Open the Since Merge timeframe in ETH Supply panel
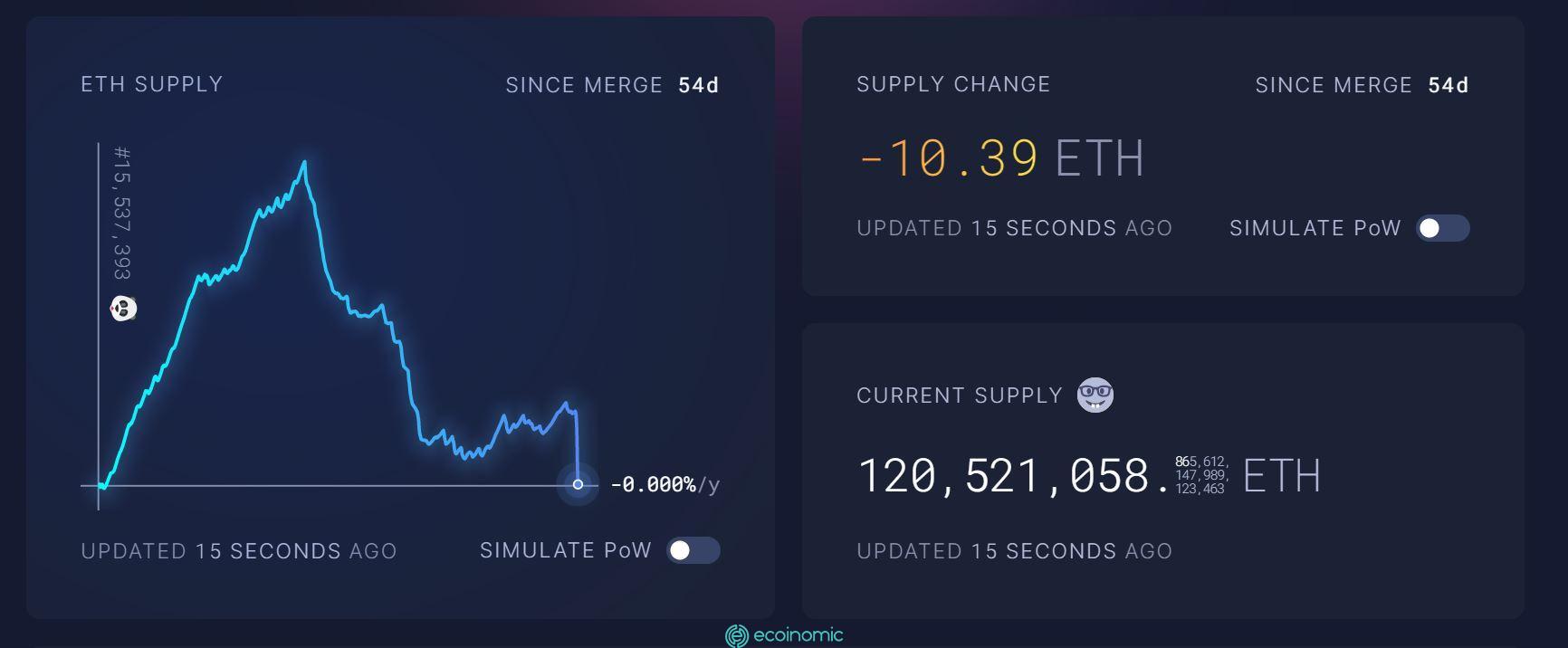Screen dimensions: 1568x648 612,85
